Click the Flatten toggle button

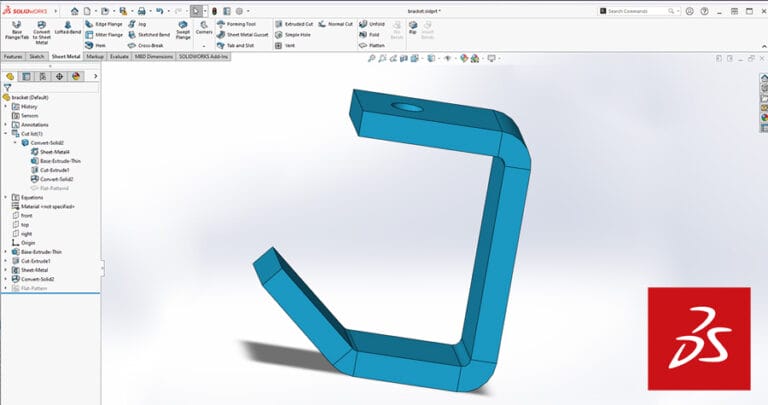[x=371, y=45]
